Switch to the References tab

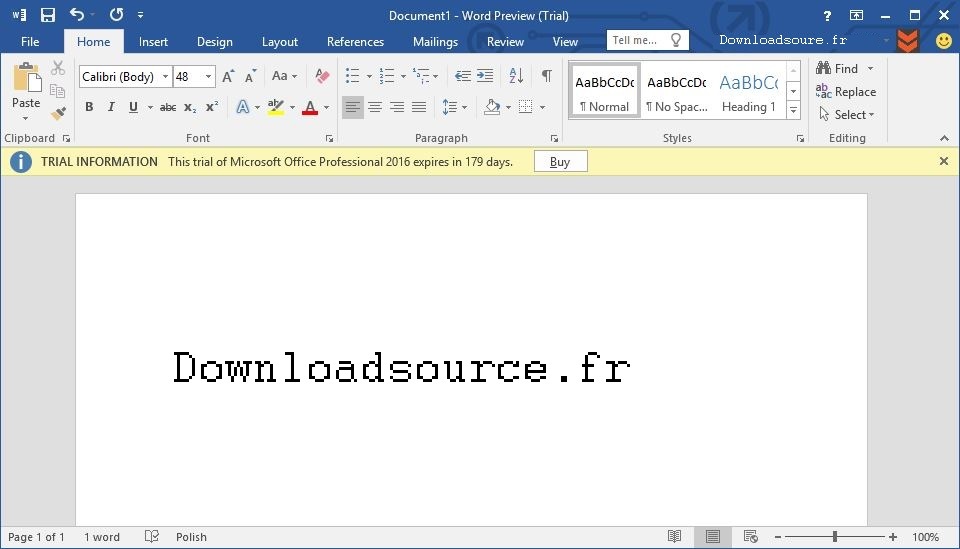[355, 42]
